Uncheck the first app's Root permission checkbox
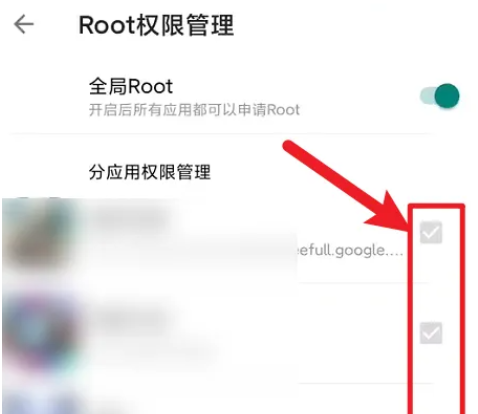 click(431, 232)
